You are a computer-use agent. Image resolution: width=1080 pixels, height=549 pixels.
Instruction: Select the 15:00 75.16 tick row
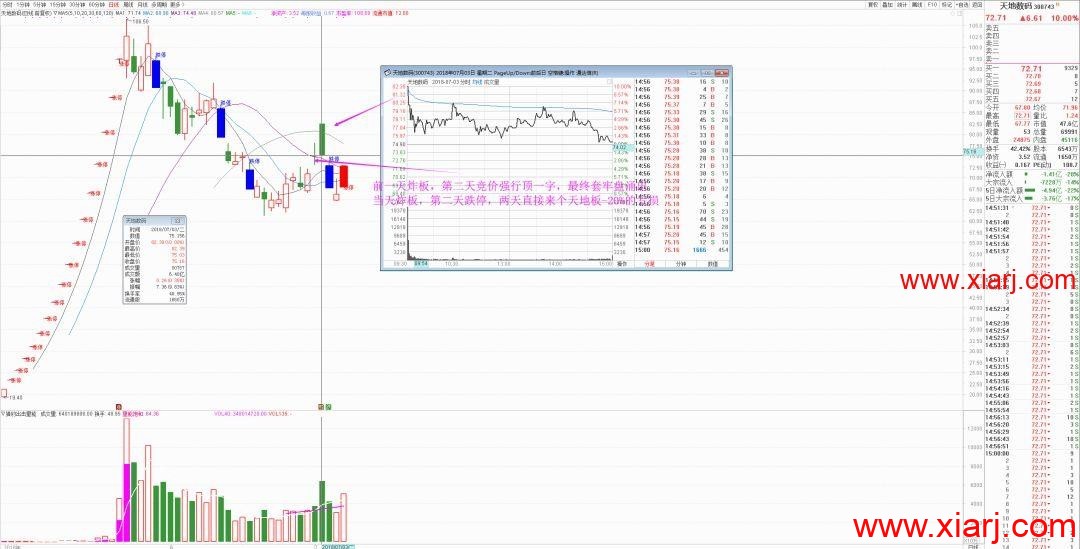pos(683,250)
